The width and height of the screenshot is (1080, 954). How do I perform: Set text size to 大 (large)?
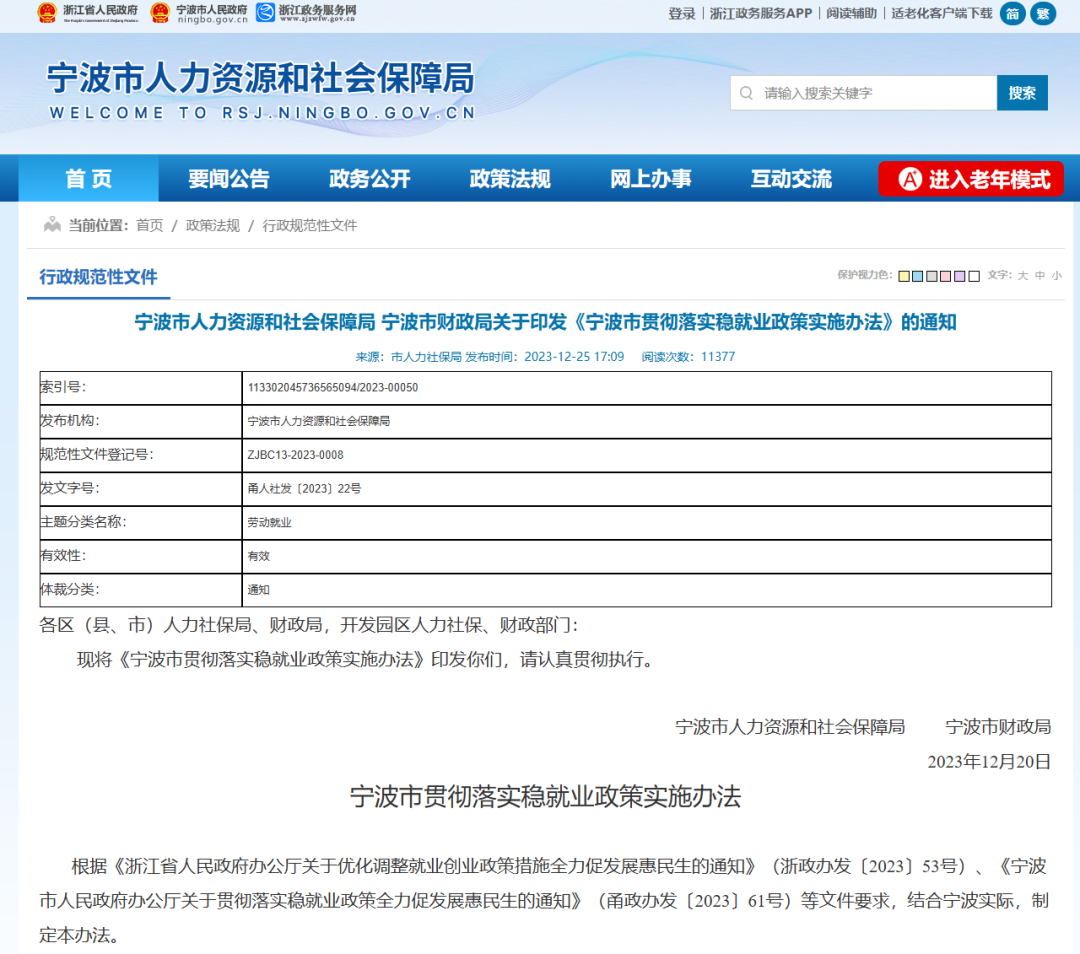(x=1023, y=276)
